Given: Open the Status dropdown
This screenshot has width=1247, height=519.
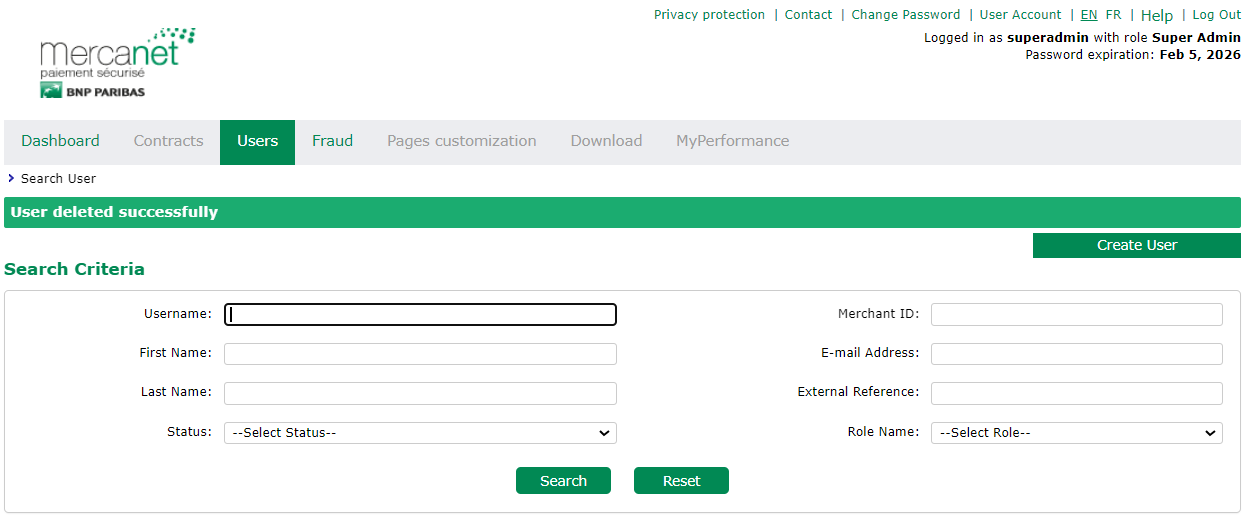Looking at the screenshot, I should 420,433.
